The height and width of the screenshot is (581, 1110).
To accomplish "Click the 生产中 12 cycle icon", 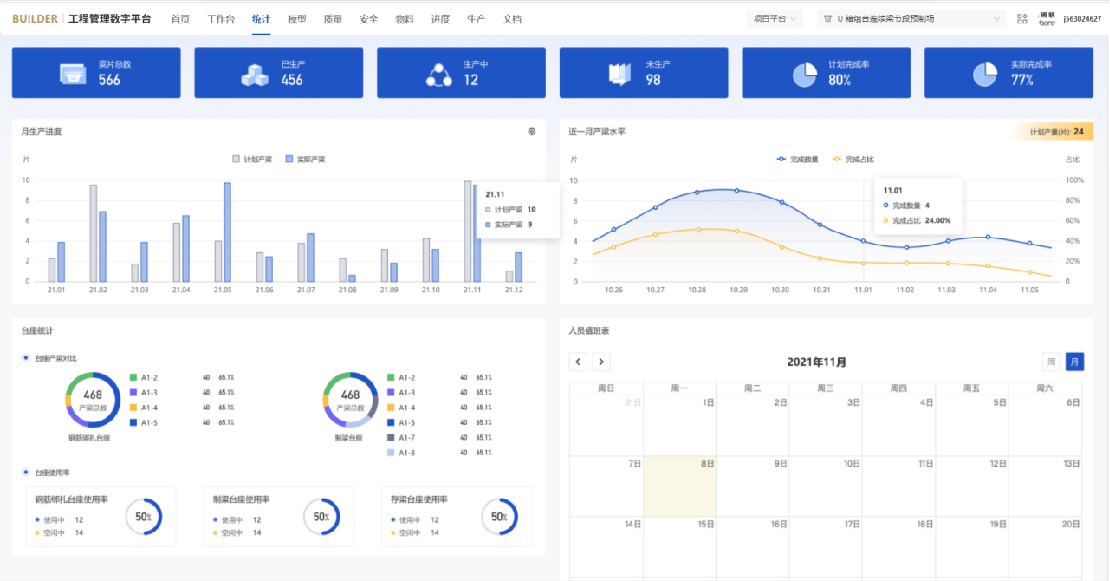I will coord(438,74).
